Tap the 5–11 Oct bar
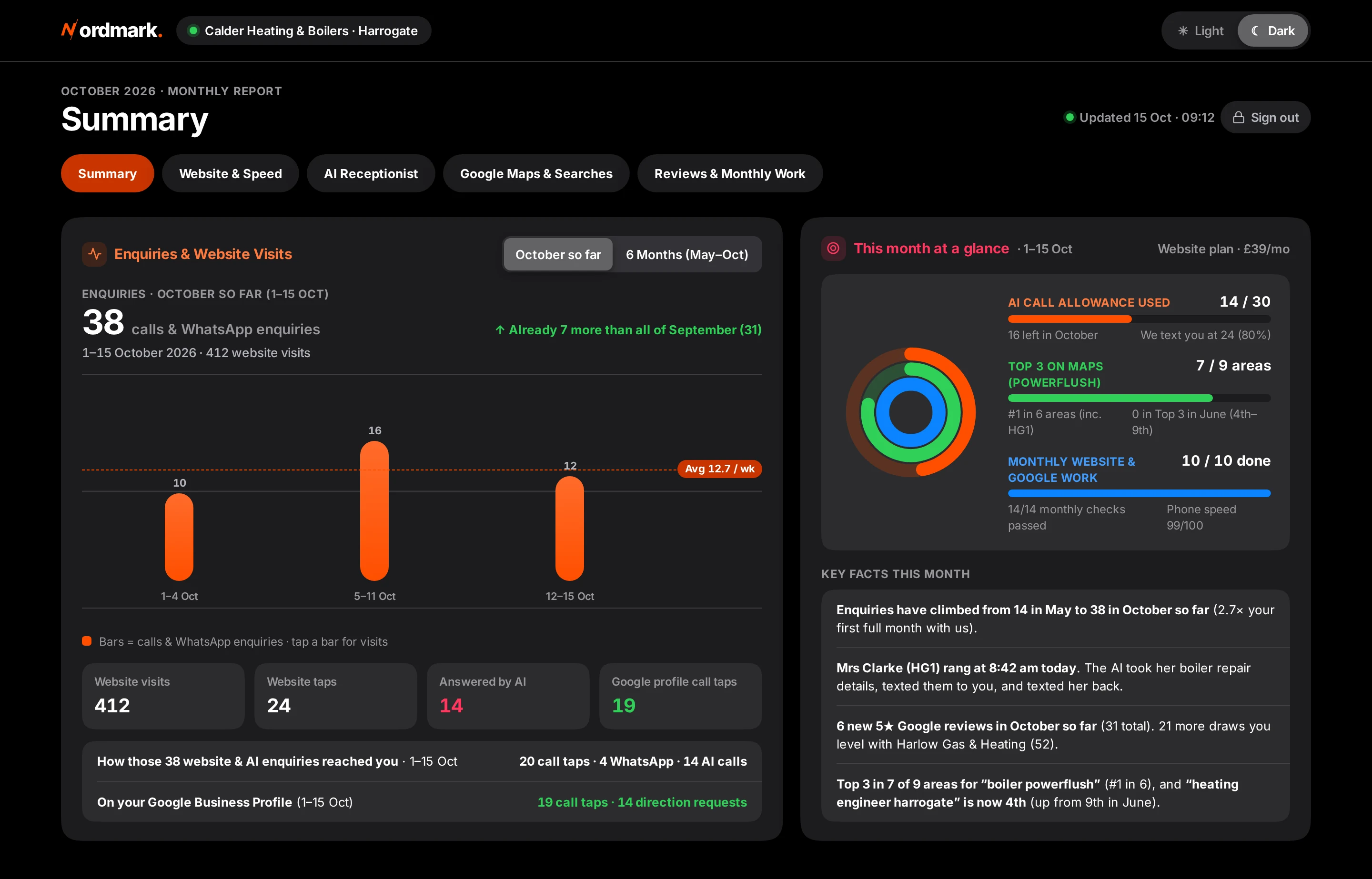The image size is (1372, 879). 374,511
